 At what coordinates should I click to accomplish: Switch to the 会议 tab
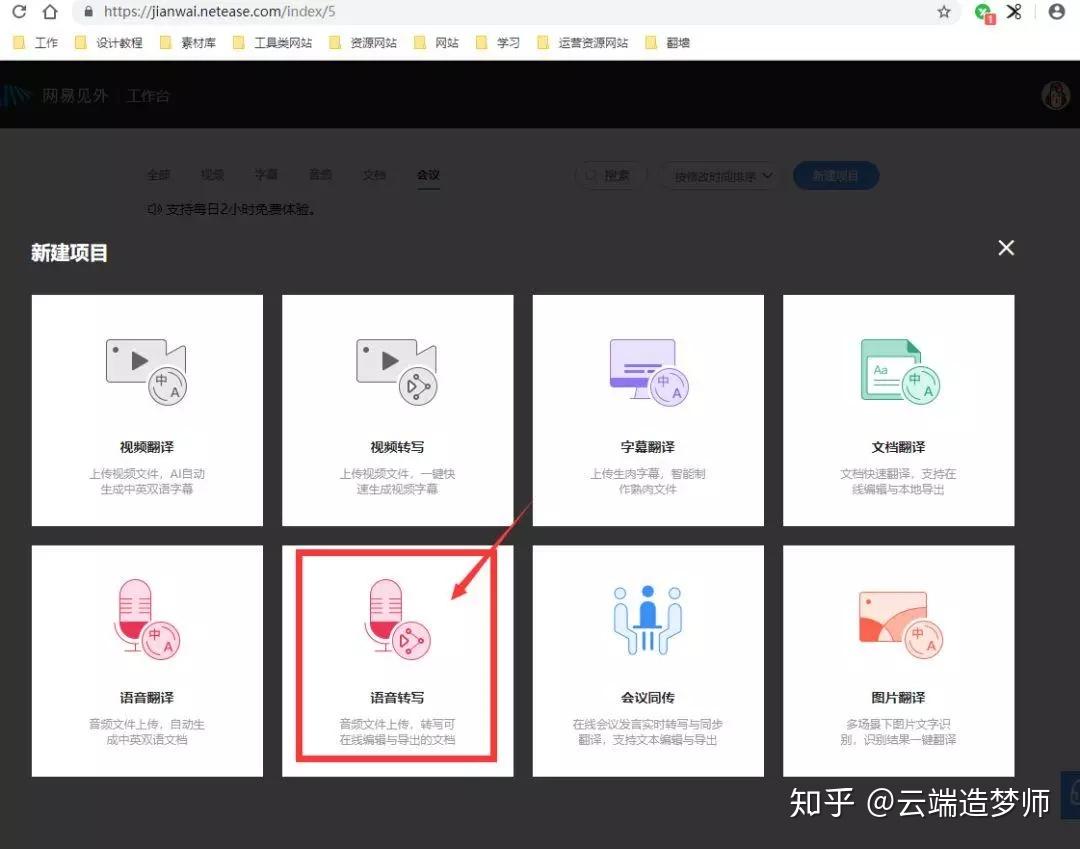[x=428, y=175]
